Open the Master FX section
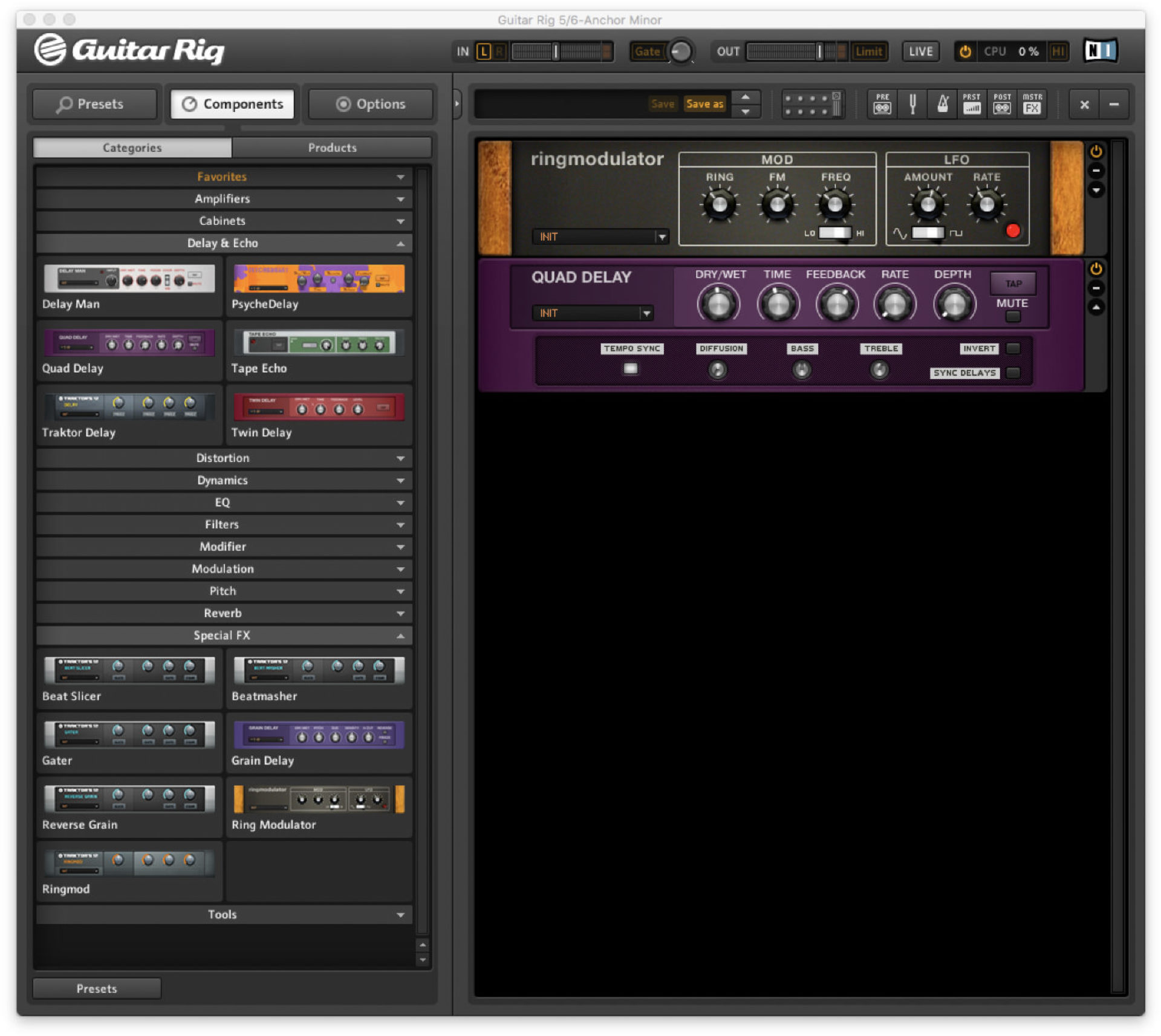The width and height of the screenshot is (1161, 1036). tap(1032, 104)
